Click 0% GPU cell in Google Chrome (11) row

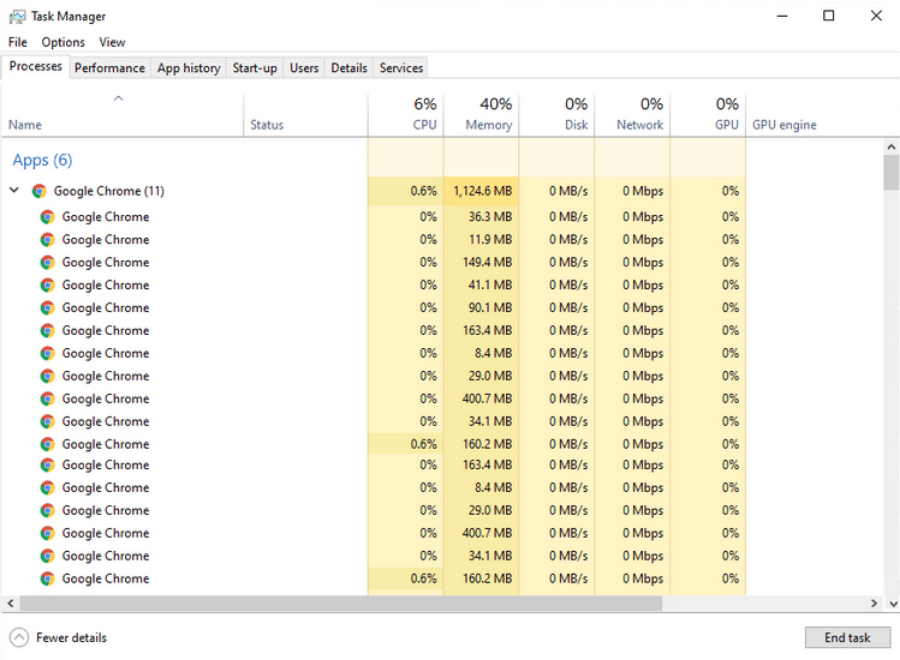click(x=708, y=191)
